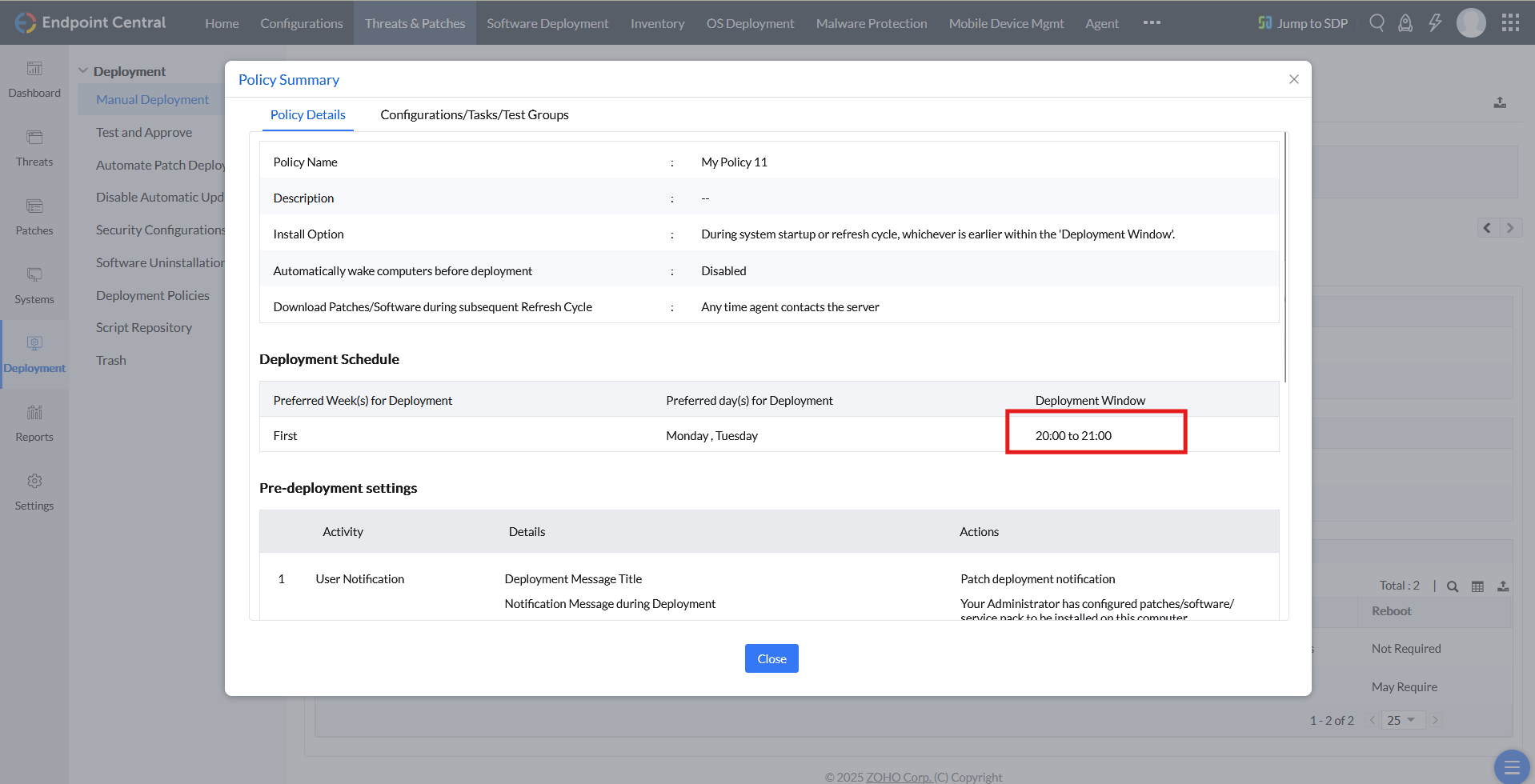Open the rows-per-page 25 dropdown
1535x784 pixels.
click(1401, 720)
